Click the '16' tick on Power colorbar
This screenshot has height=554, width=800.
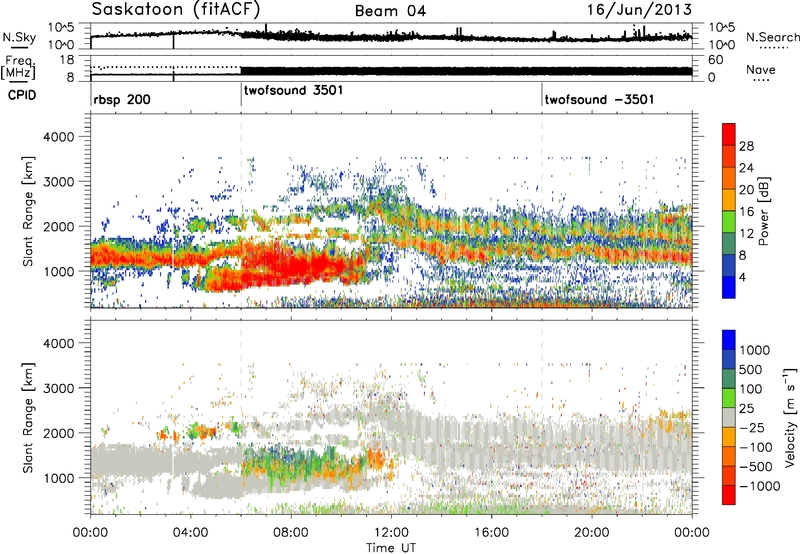tap(746, 212)
